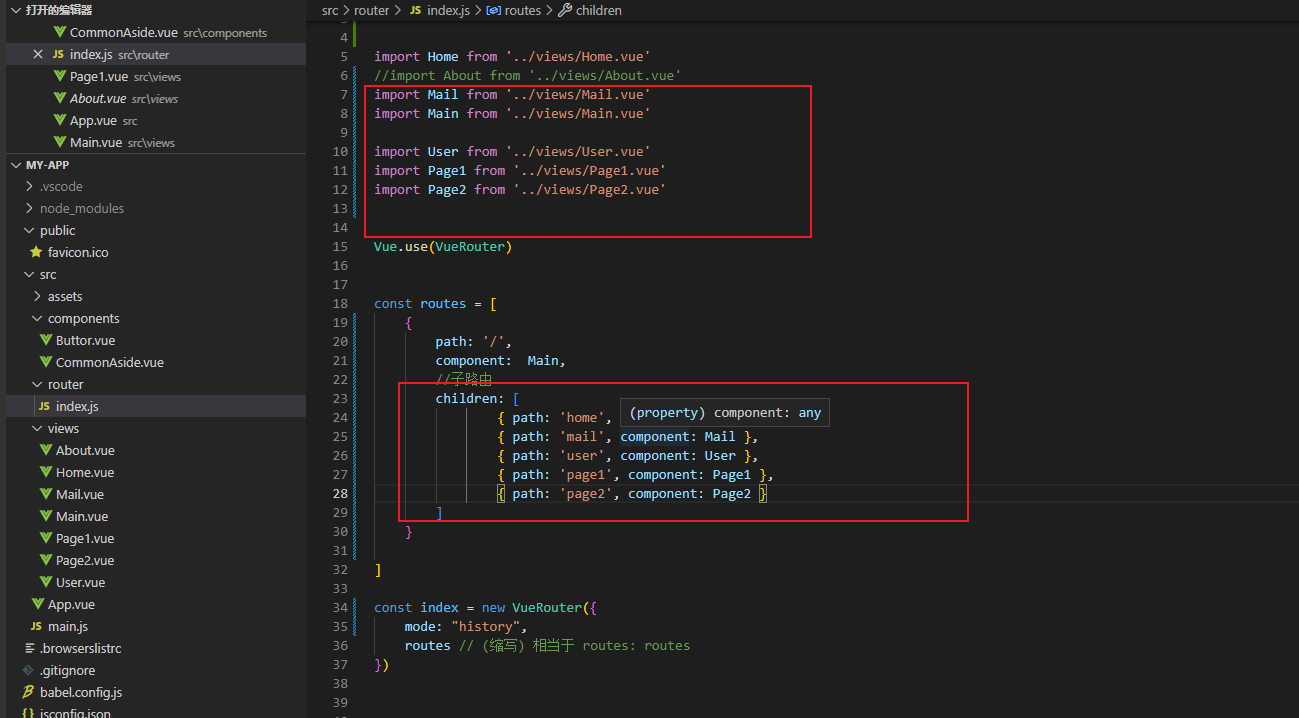The width and height of the screenshot is (1299, 718).
Task: Click line number 18 in the gutter
Action: [x=341, y=304]
